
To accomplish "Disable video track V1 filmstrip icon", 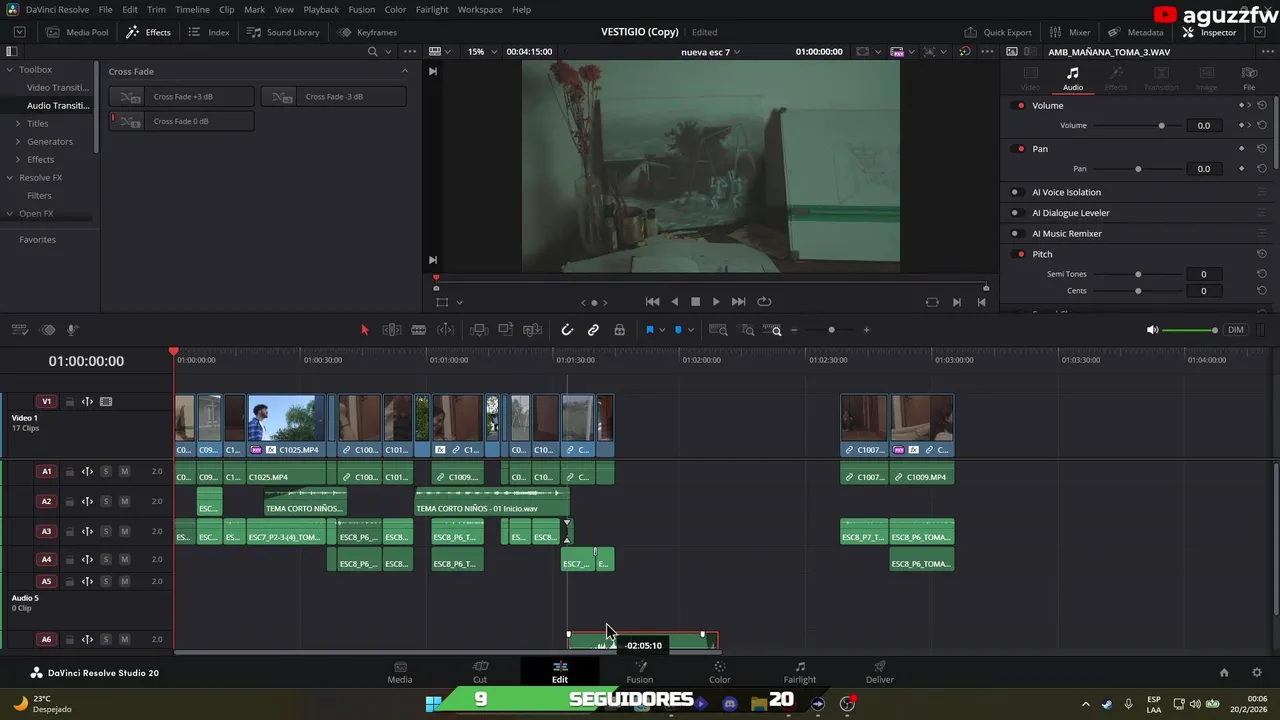I will [106, 402].
